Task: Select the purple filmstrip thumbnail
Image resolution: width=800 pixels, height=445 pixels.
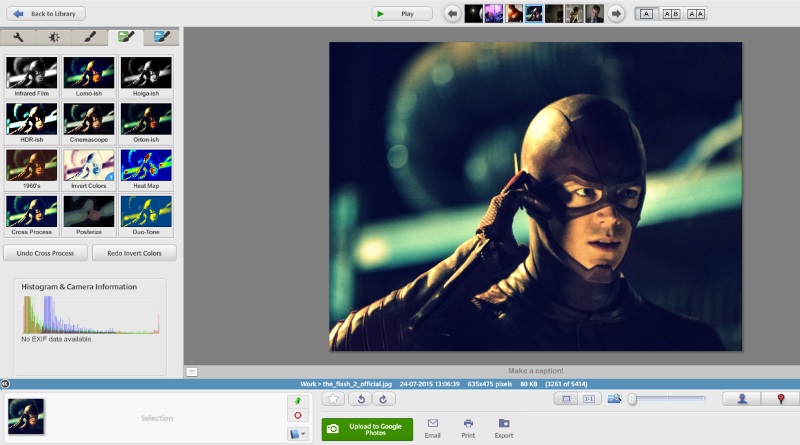Action: click(x=493, y=14)
